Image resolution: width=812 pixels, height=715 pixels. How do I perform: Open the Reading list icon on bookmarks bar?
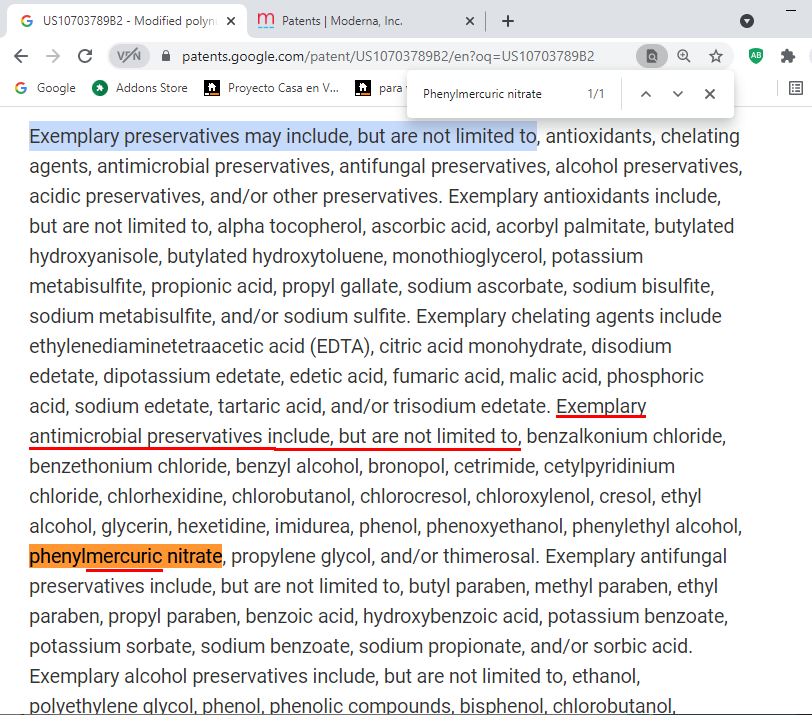pyautogui.click(x=796, y=88)
